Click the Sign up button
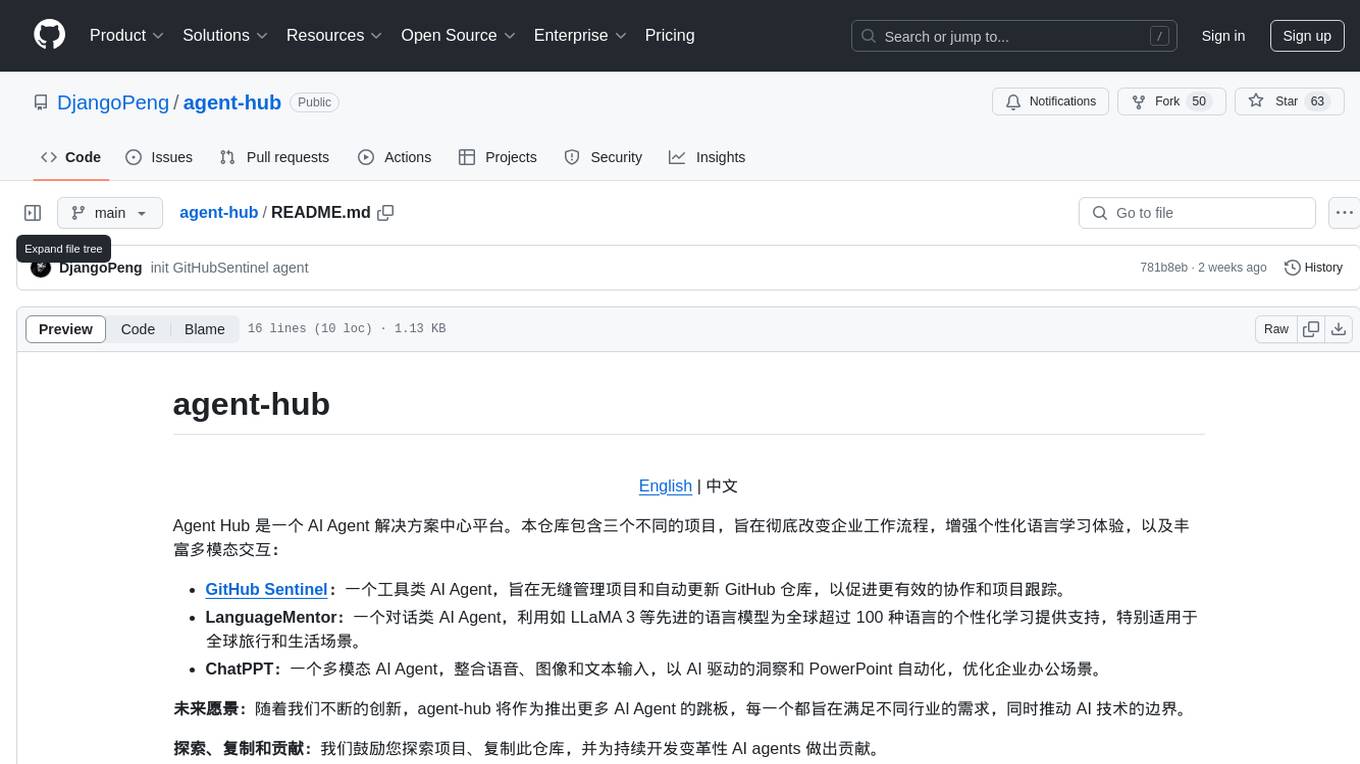Viewport: 1360px width, 764px height. coord(1307,36)
